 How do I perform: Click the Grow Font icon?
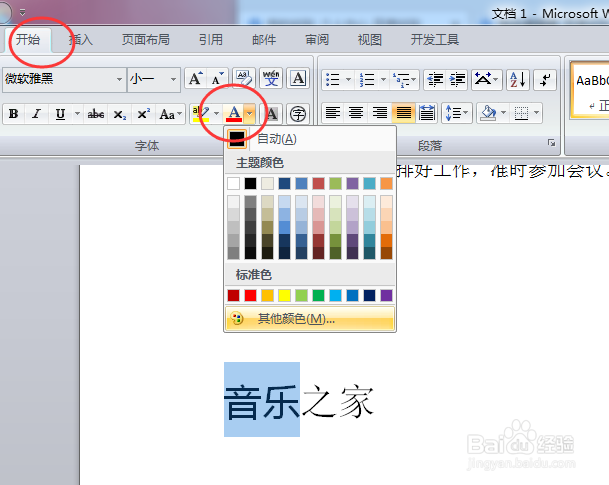[195, 79]
